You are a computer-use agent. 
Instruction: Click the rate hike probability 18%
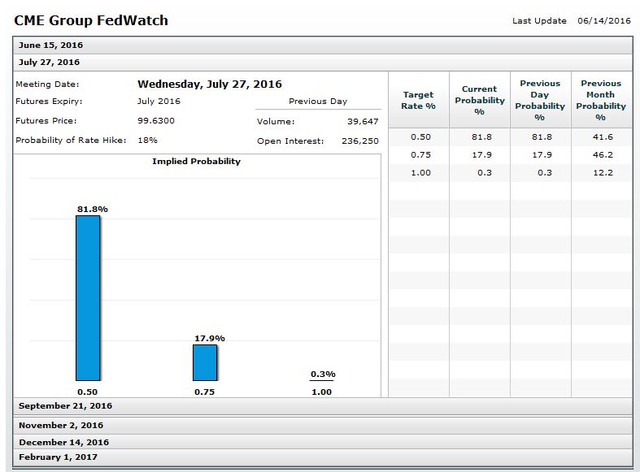147,140
